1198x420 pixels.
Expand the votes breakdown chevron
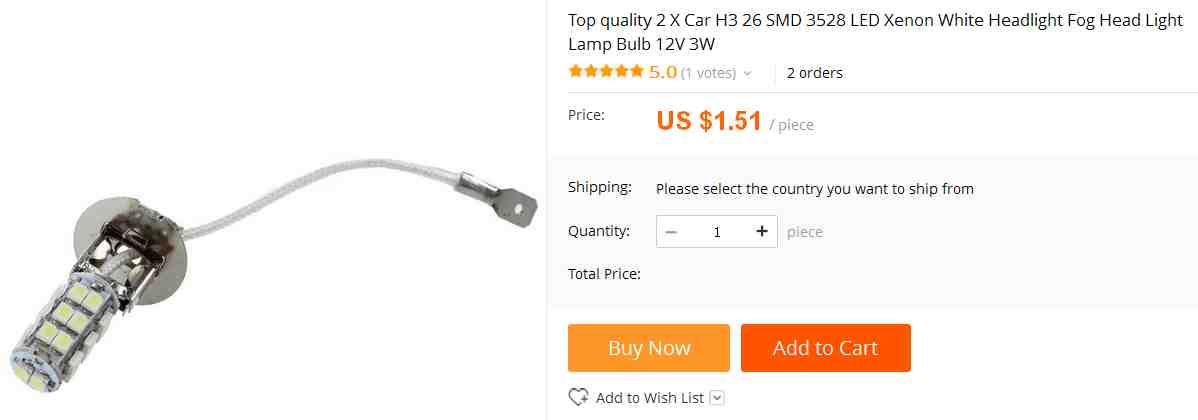(747, 73)
